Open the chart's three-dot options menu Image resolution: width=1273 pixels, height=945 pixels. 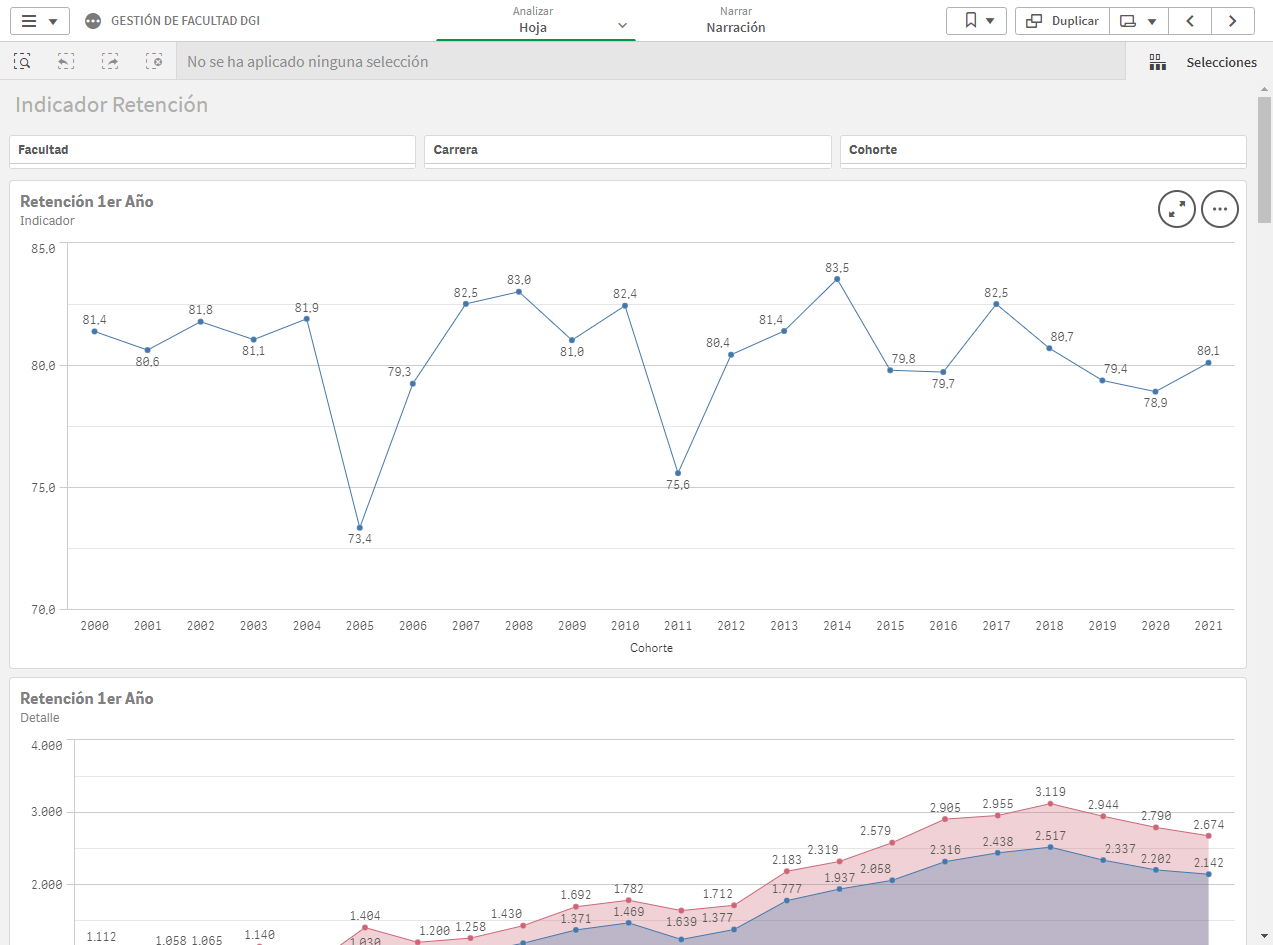1220,209
